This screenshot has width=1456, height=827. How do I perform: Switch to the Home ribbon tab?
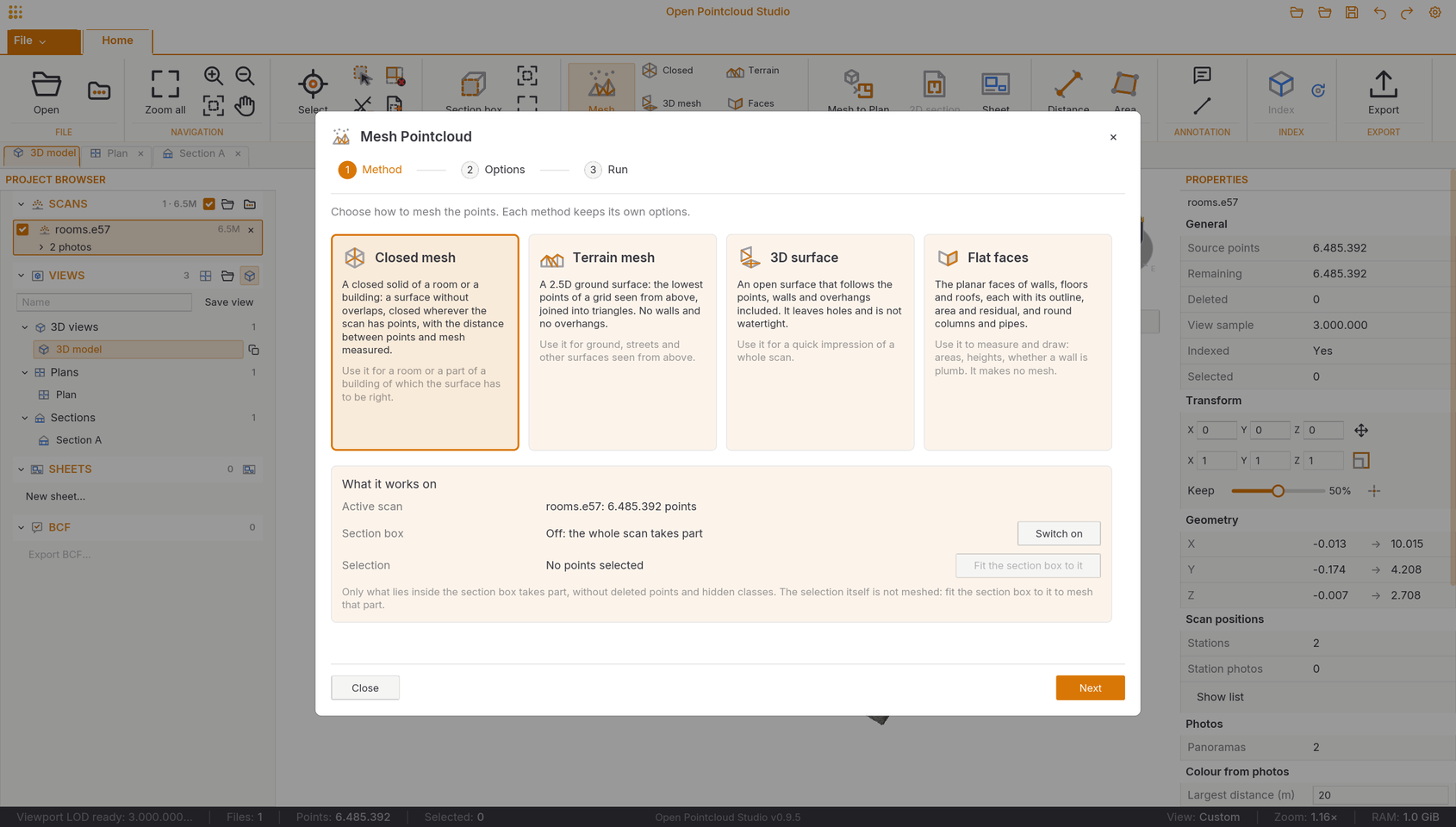click(117, 40)
